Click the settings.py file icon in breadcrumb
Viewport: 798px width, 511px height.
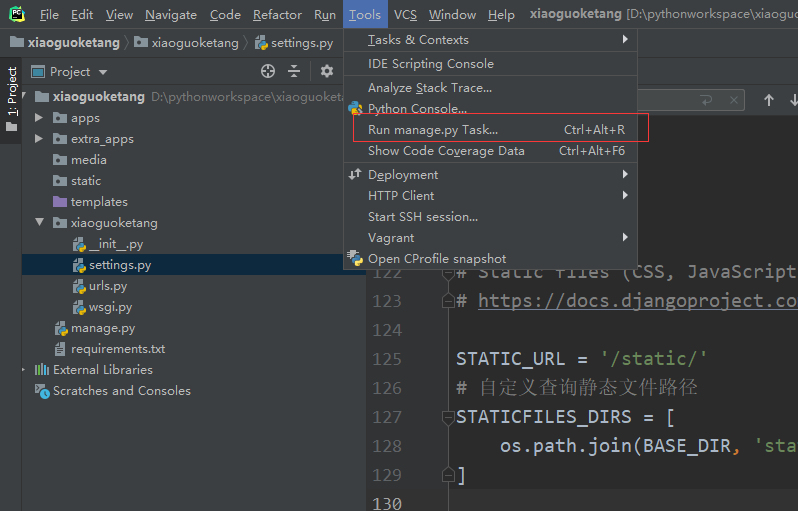[x=262, y=43]
